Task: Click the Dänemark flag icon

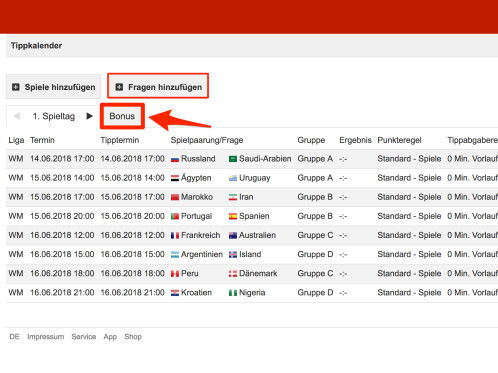Action: pos(233,274)
